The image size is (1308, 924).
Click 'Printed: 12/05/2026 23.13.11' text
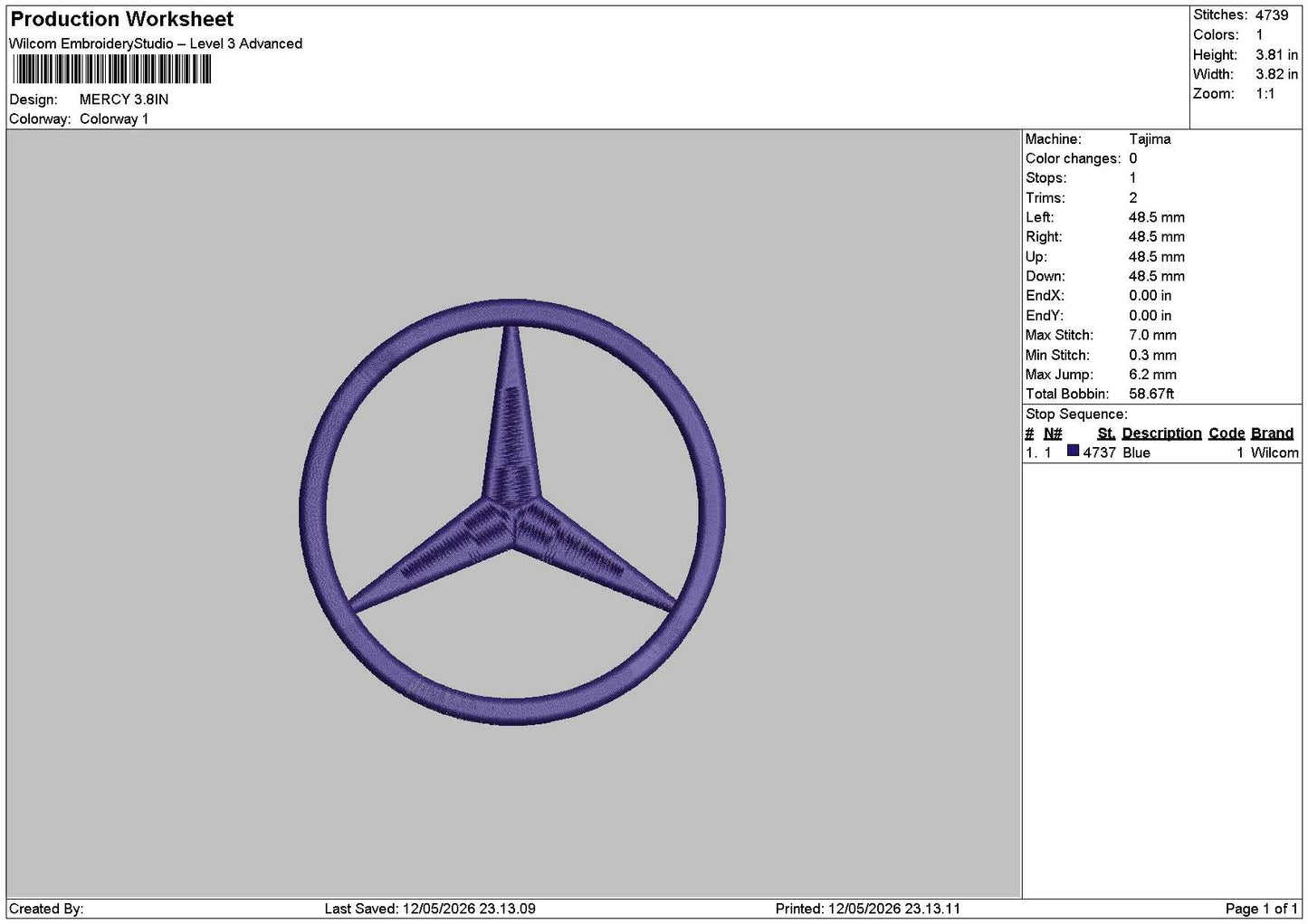pyautogui.click(x=867, y=909)
